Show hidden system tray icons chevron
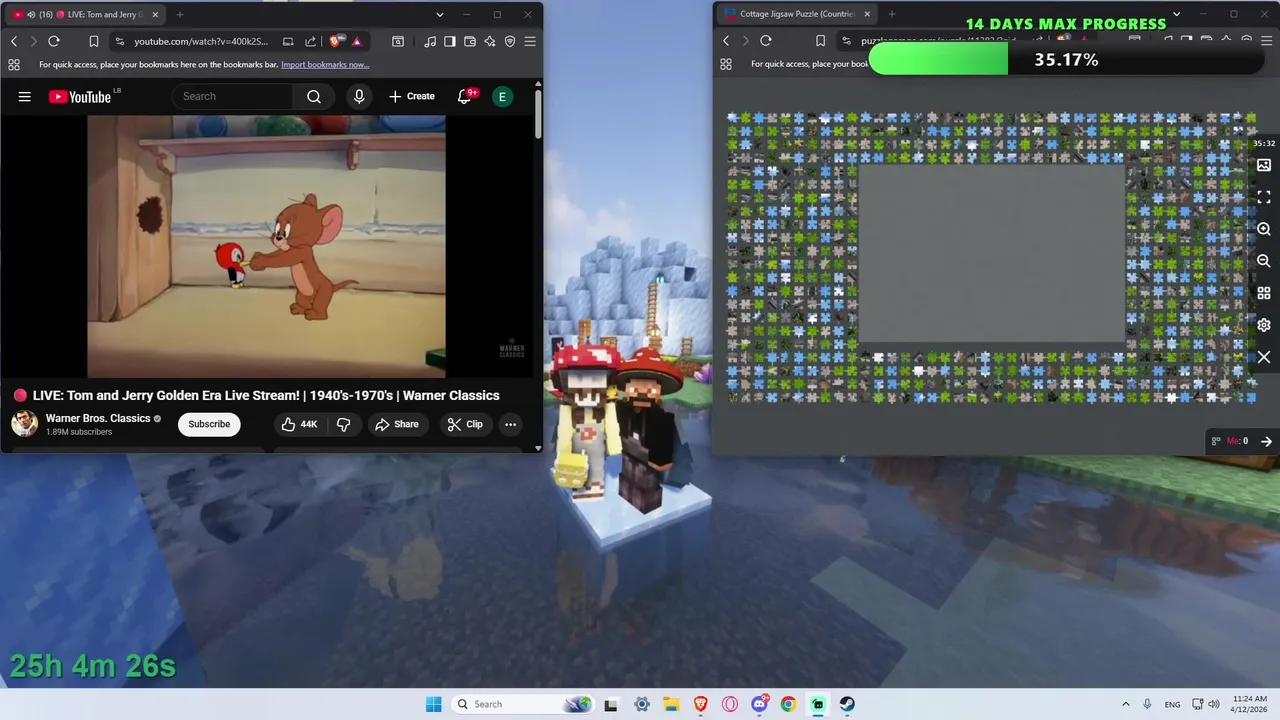The height and width of the screenshot is (720, 1280). [1126, 704]
